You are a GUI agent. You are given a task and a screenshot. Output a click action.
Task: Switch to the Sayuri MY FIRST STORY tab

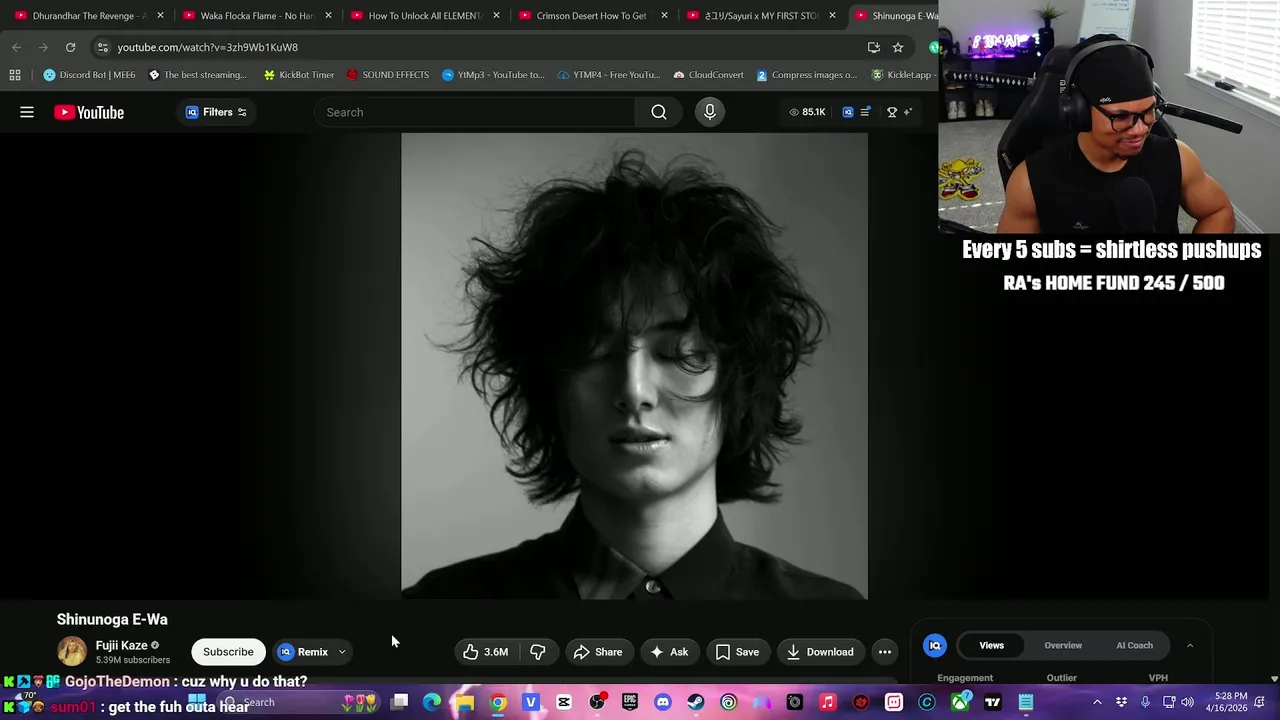pos(760,16)
